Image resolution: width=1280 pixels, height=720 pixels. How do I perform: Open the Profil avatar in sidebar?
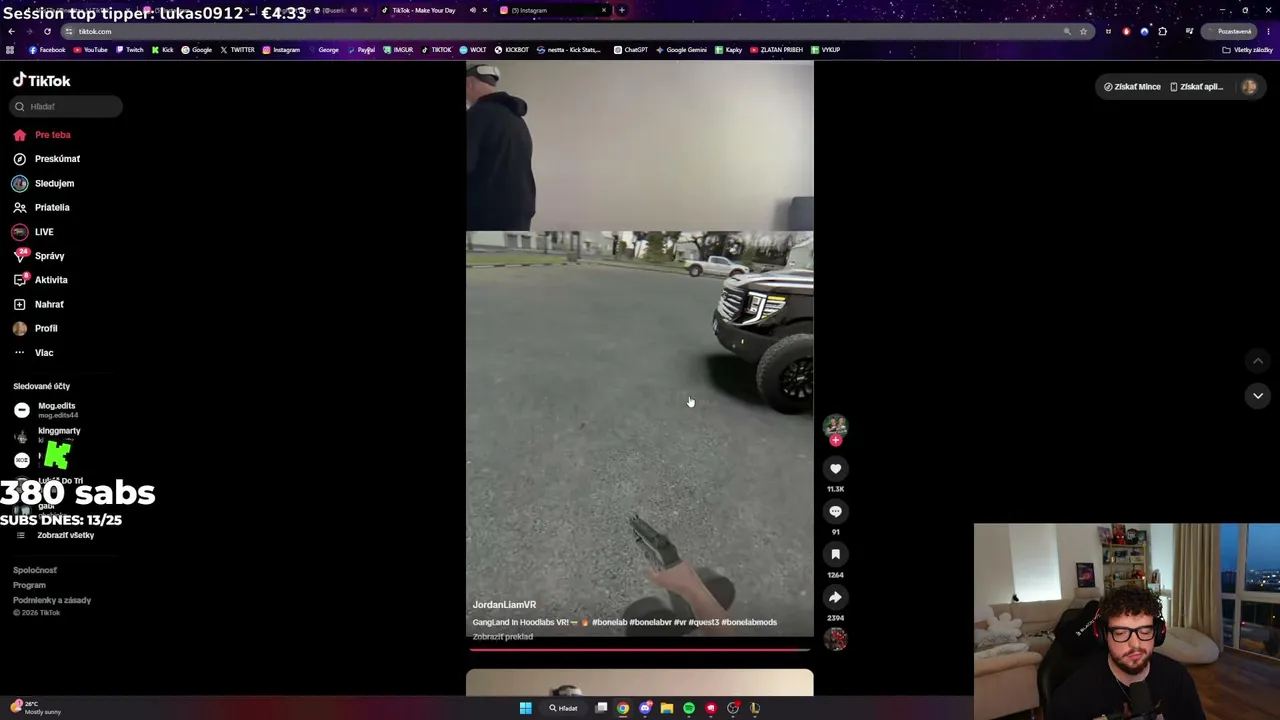coord(19,328)
